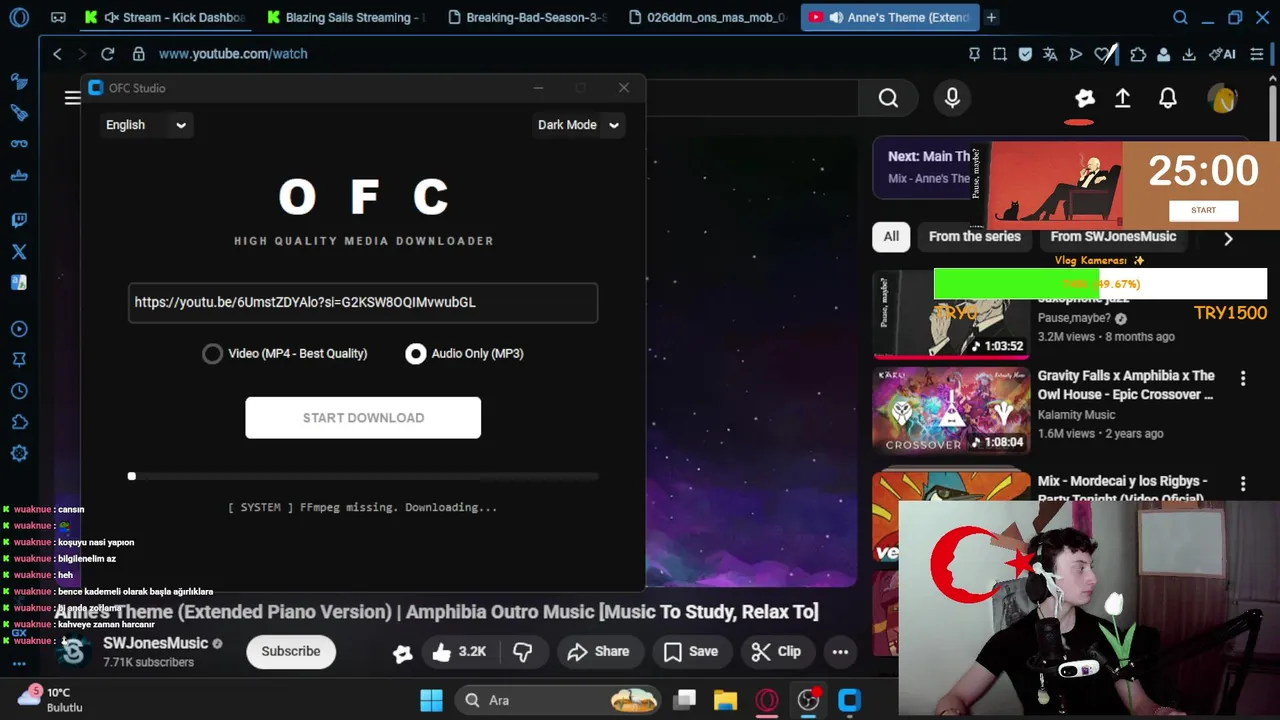Take a snapshot with the toolbar capture icon
The height and width of the screenshot is (720, 1280).
(999, 54)
